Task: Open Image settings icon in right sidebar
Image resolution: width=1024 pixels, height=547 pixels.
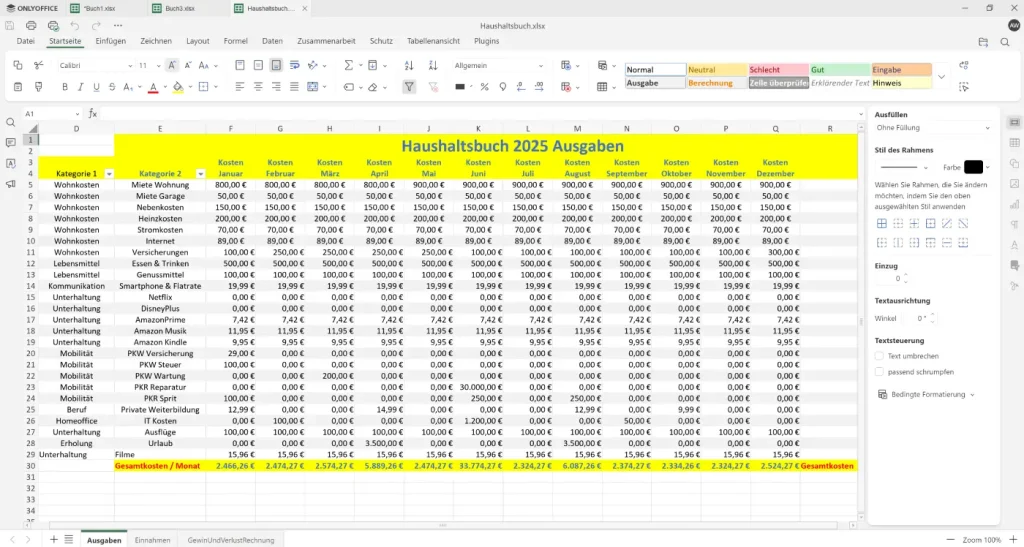Action: [x=1014, y=184]
